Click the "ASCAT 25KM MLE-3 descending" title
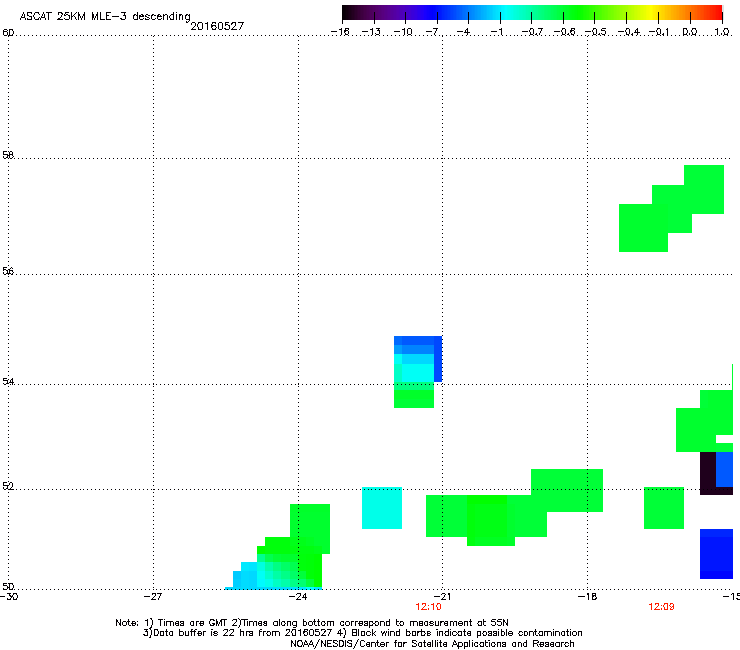Viewport: 740px width, 650px height. click(x=105, y=16)
